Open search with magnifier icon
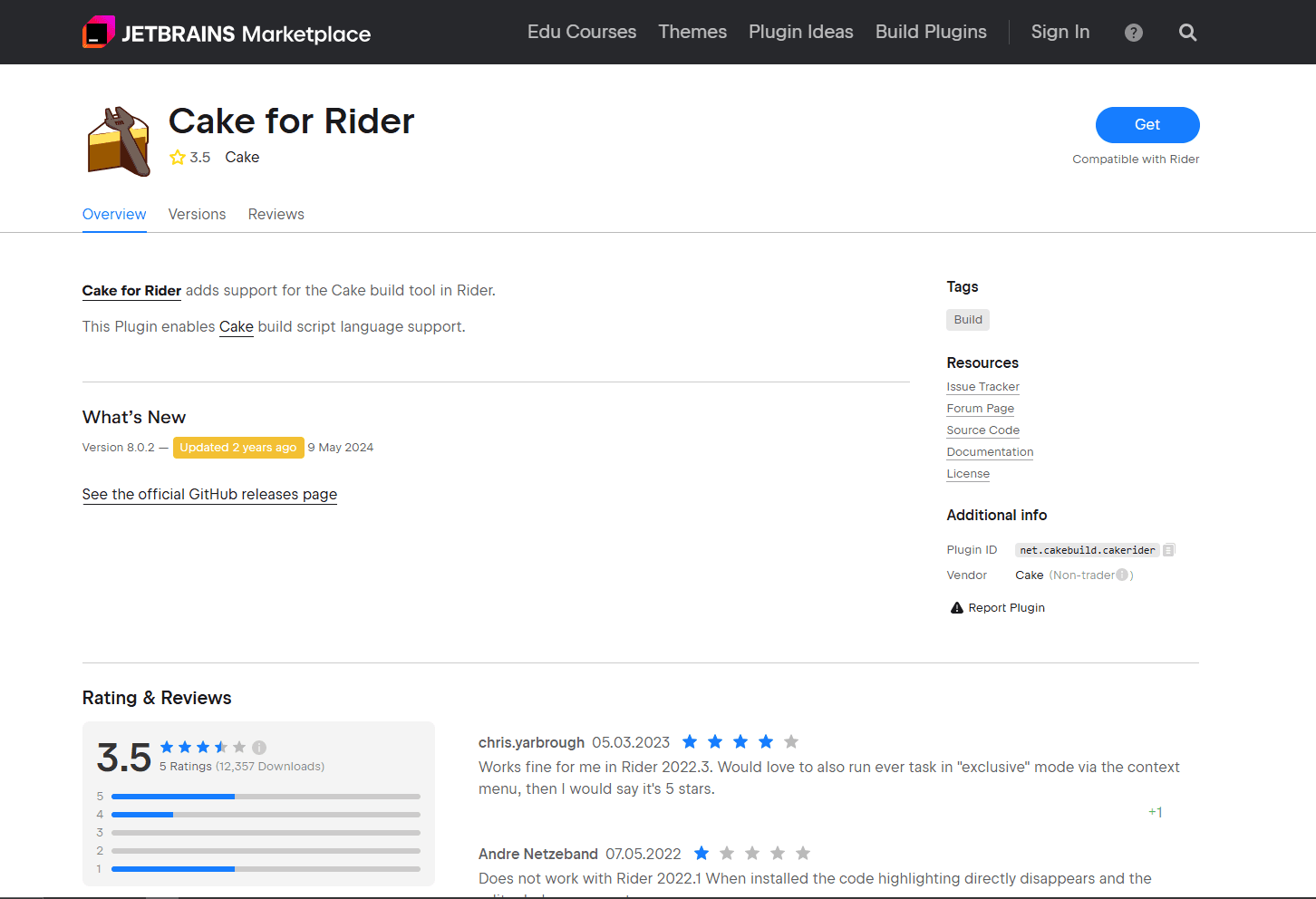 (x=1187, y=33)
